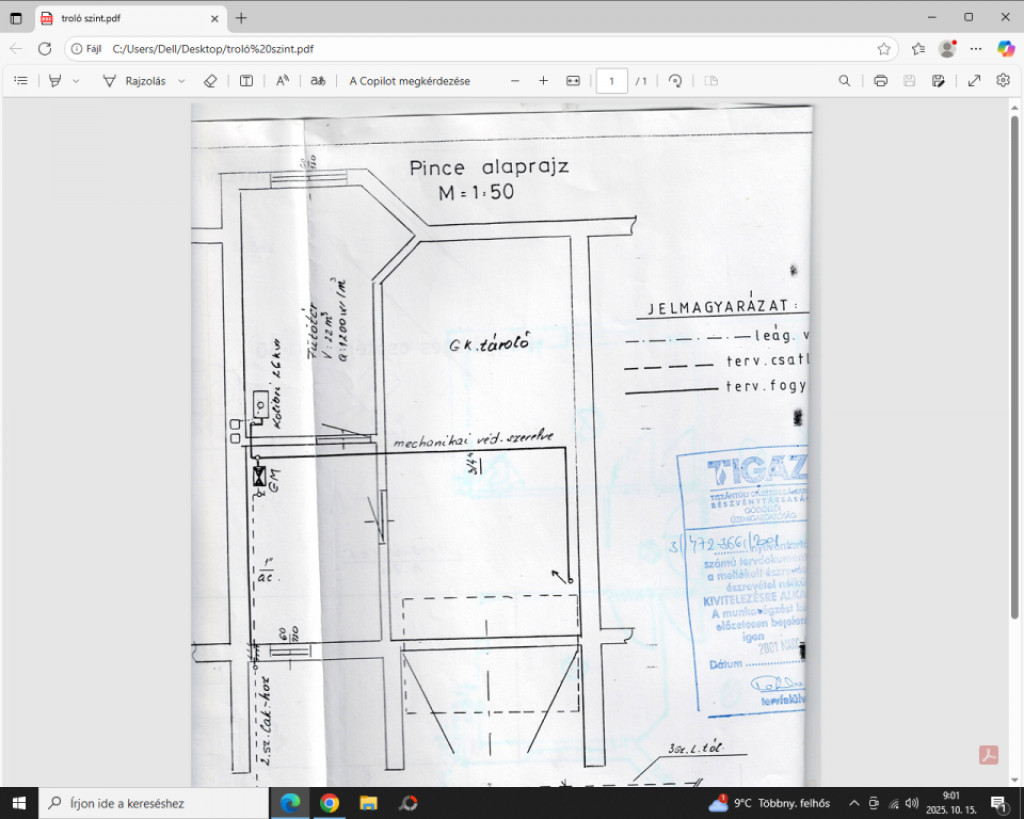Toggle fit to width page view
This screenshot has height=819, width=1024.
point(573,81)
